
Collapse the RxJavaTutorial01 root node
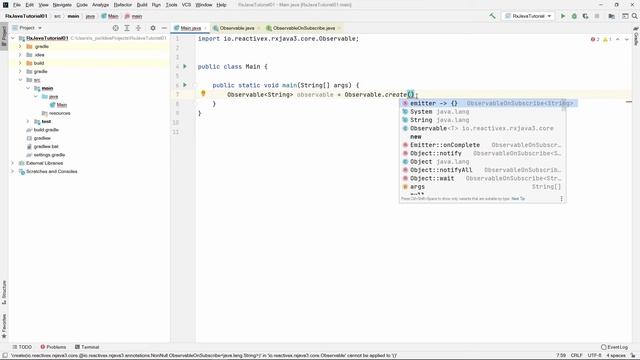pyautogui.click(x=13, y=38)
